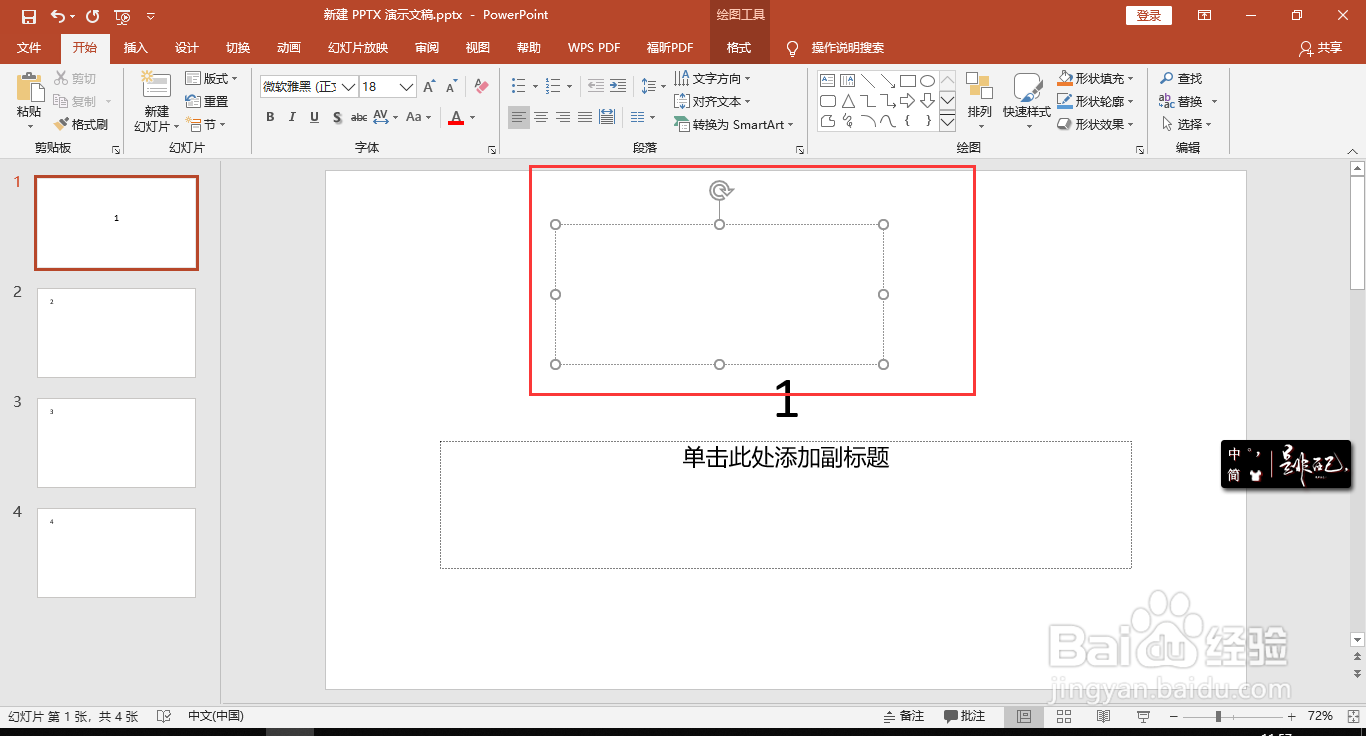
Task: Toggle Underline formatting
Action: point(314,118)
